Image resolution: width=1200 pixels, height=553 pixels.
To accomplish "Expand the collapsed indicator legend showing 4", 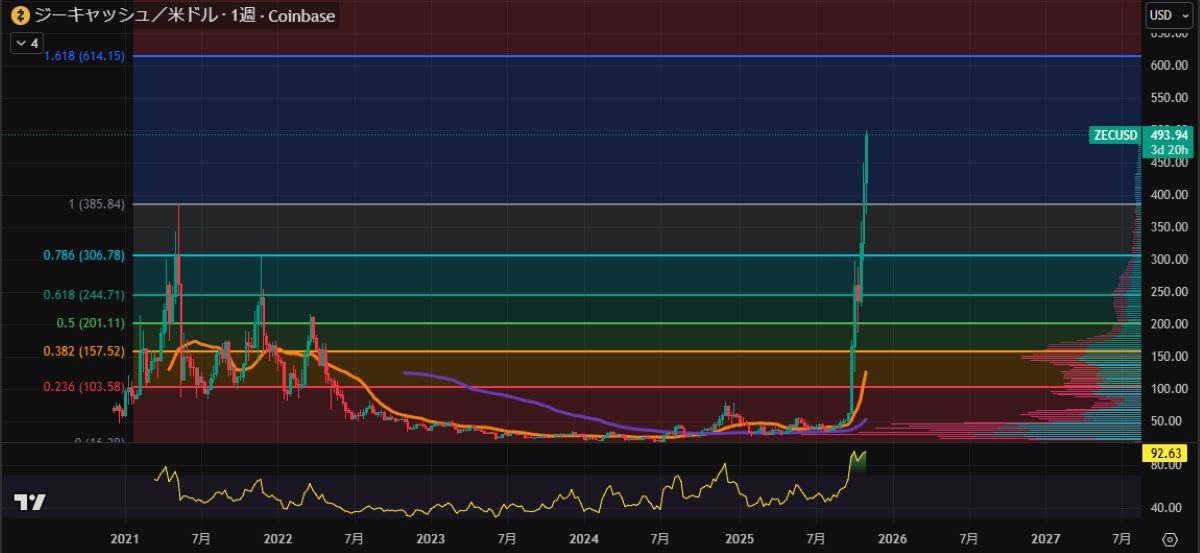I will [27, 43].
